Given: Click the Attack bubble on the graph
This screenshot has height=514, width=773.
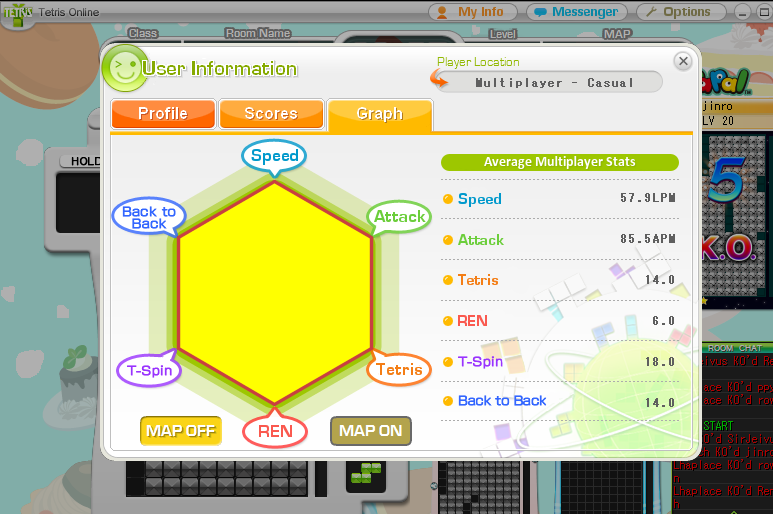Looking at the screenshot, I should pyautogui.click(x=399, y=217).
